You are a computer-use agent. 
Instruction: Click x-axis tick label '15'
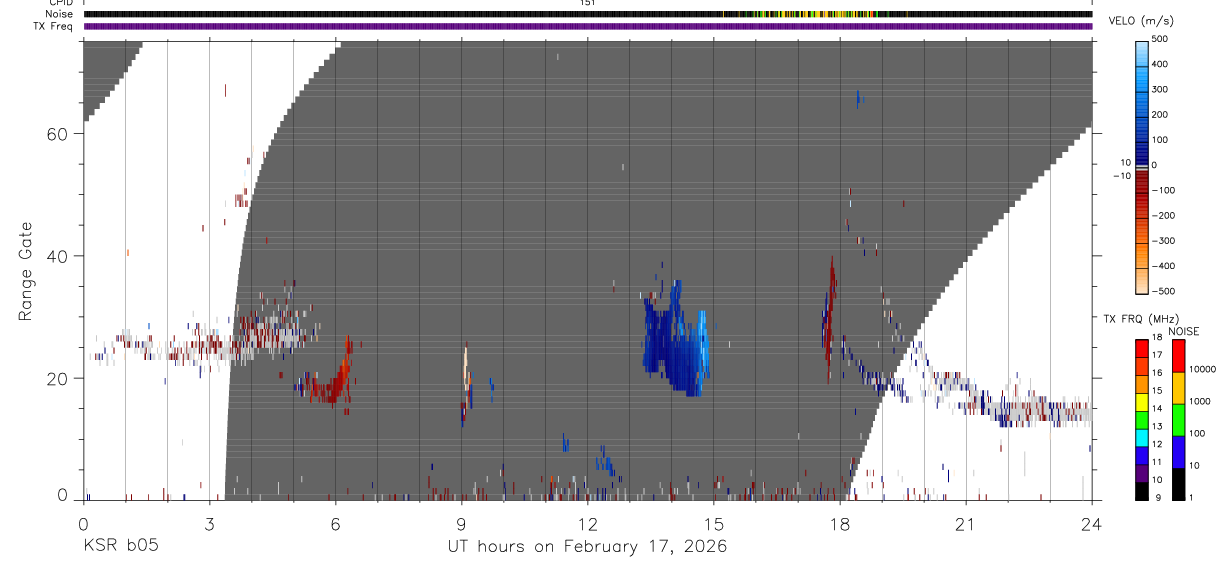(714, 525)
